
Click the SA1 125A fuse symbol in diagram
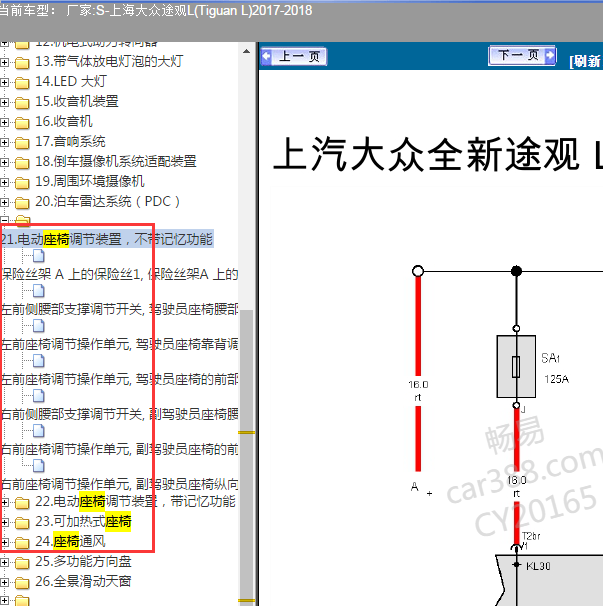pyautogui.click(x=516, y=366)
